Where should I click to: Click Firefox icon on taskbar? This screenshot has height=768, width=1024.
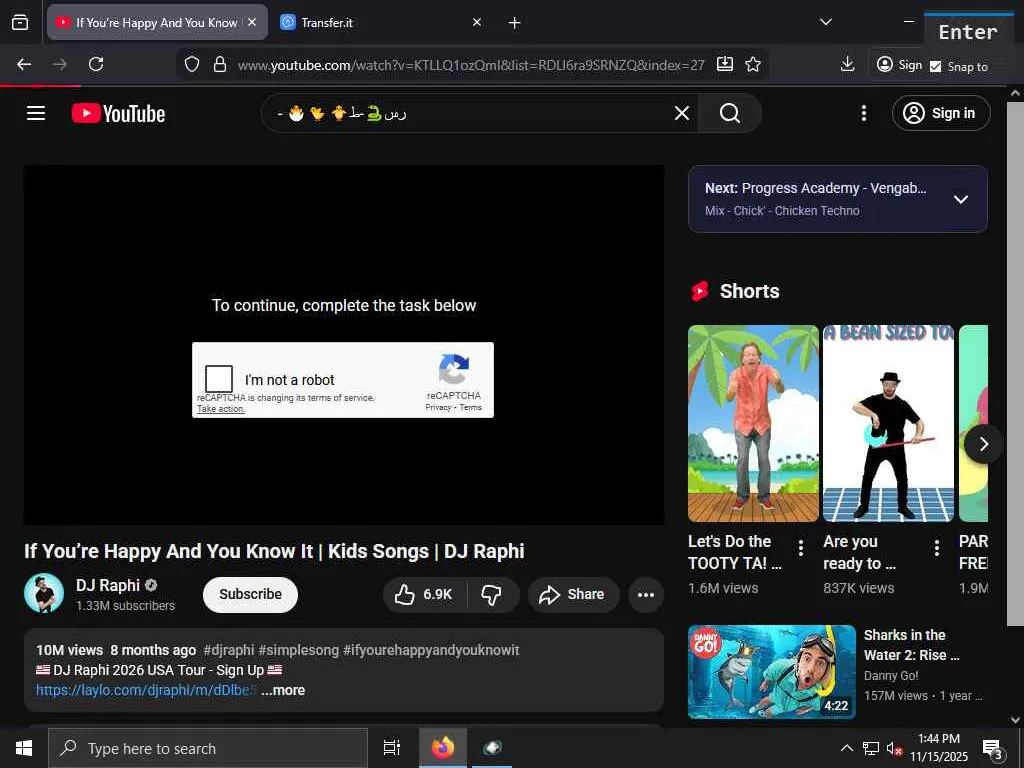click(442, 748)
